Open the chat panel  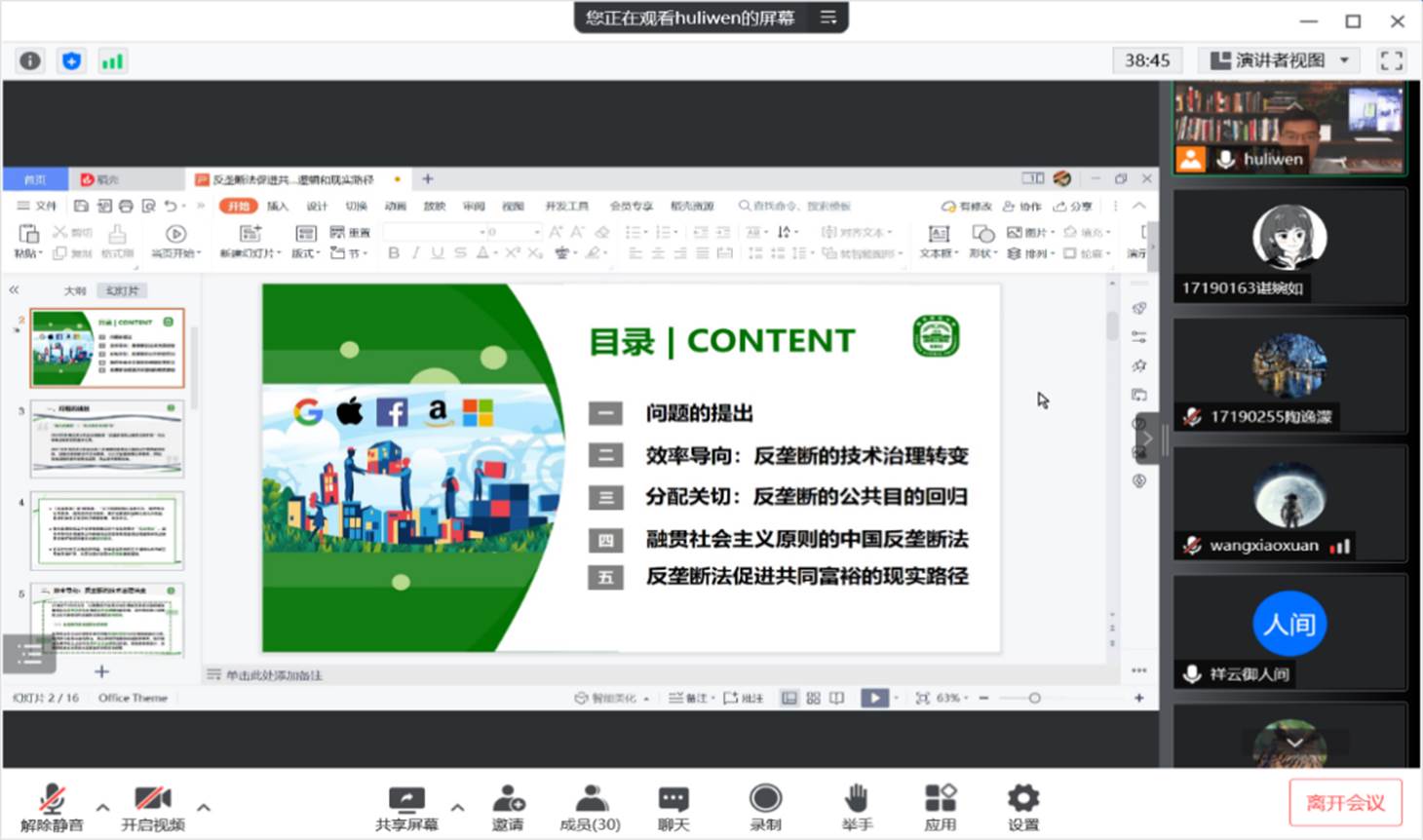(673, 807)
